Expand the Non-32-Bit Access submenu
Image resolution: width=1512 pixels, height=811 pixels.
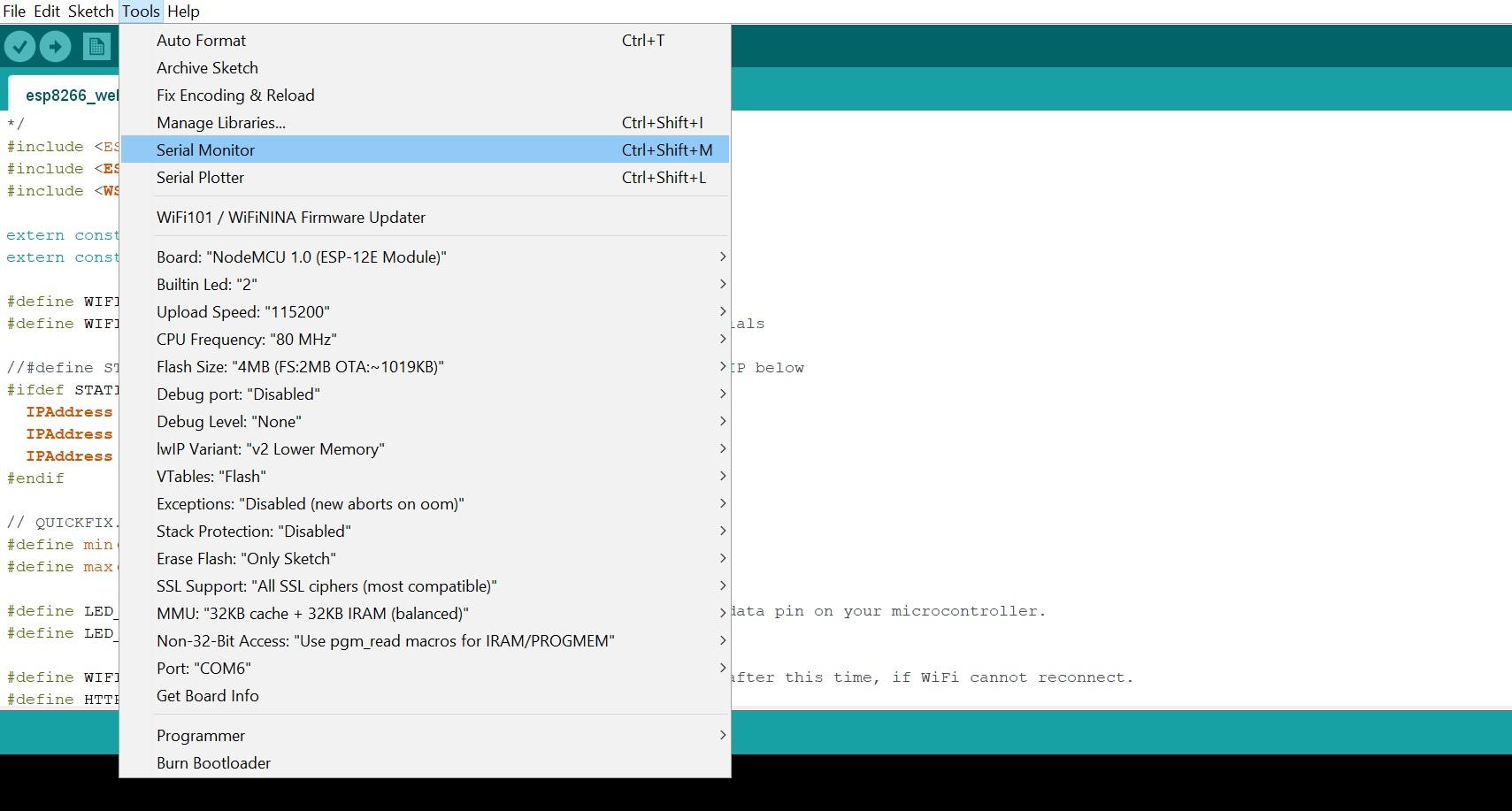tap(425, 641)
